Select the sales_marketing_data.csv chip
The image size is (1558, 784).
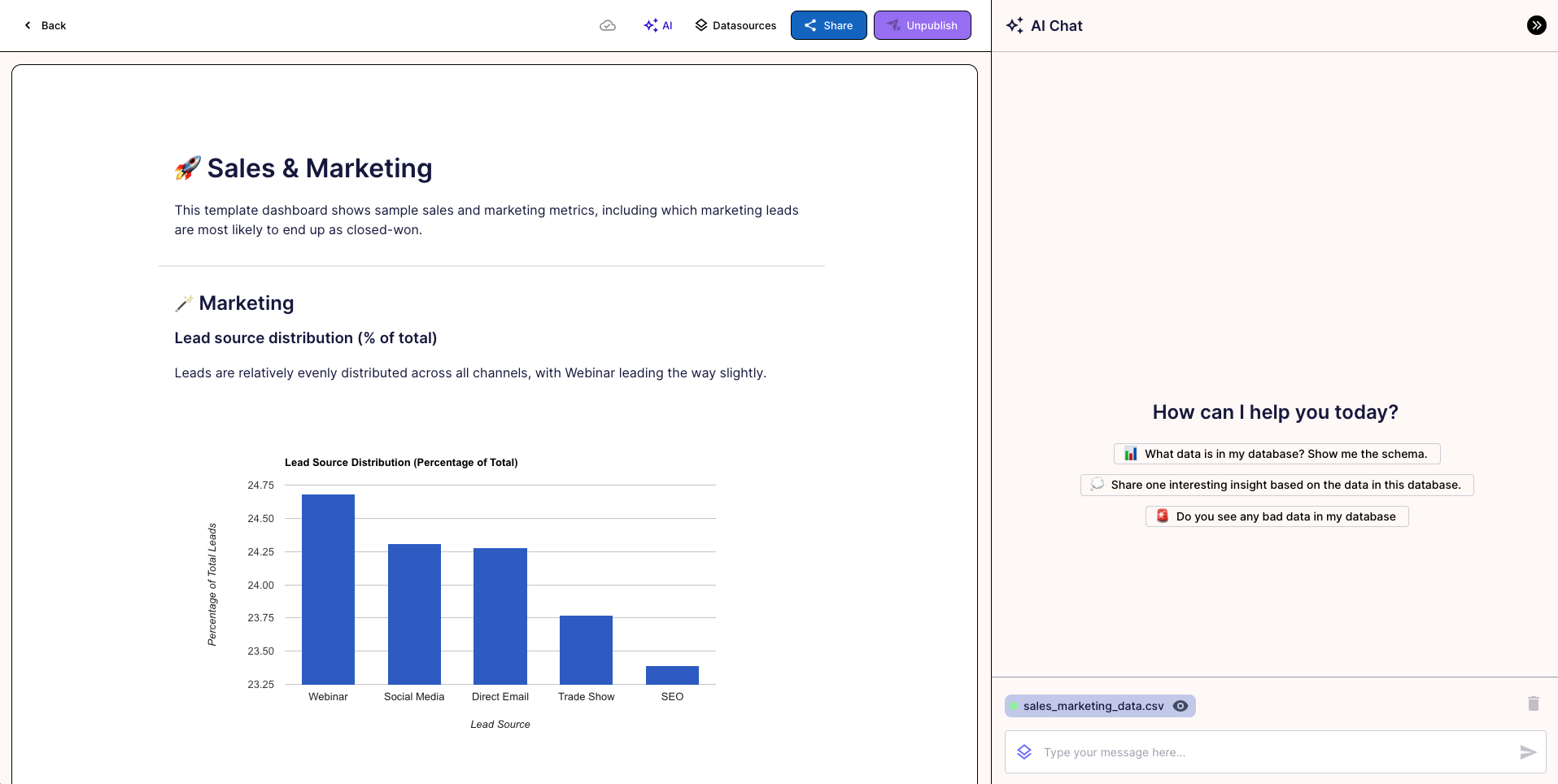point(1093,705)
